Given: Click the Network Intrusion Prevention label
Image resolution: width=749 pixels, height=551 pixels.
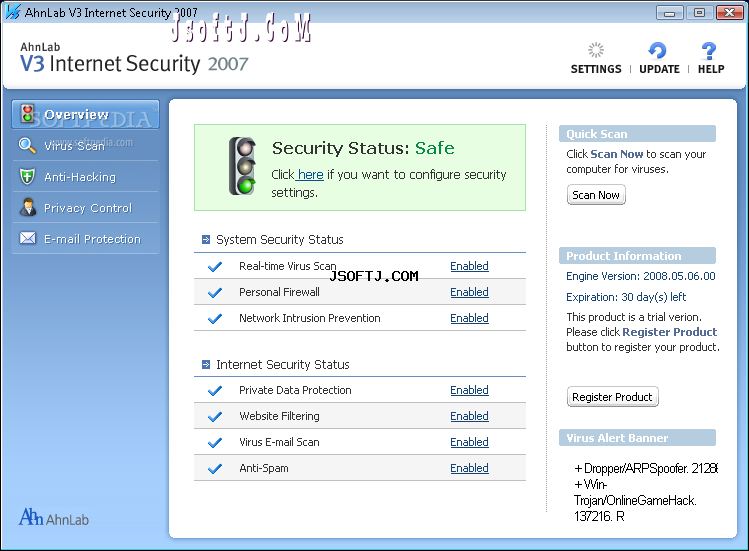Looking at the screenshot, I should point(310,318).
